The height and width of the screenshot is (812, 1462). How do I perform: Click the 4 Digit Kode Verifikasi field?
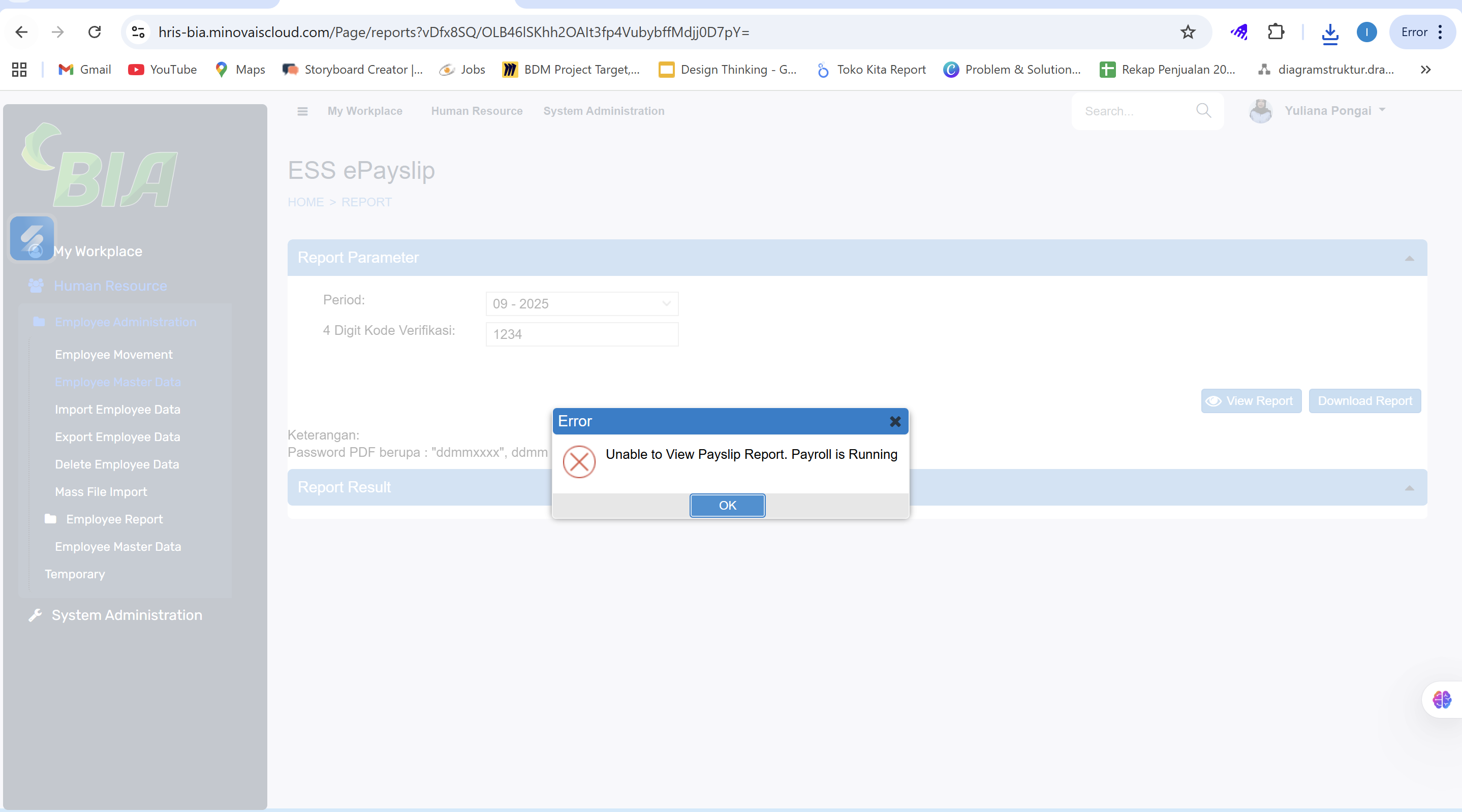pyautogui.click(x=582, y=334)
